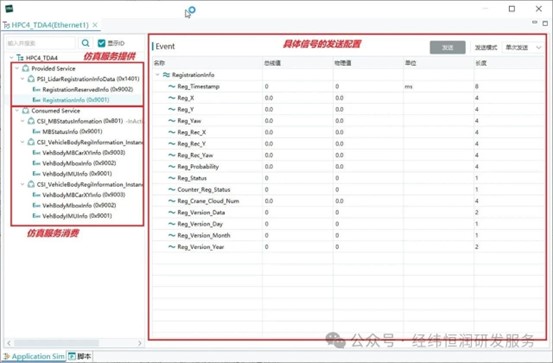Click the scroll right arrow in tree panel
Image resolution: width=553 pixels, height=363 pixels.
(140, 343)
